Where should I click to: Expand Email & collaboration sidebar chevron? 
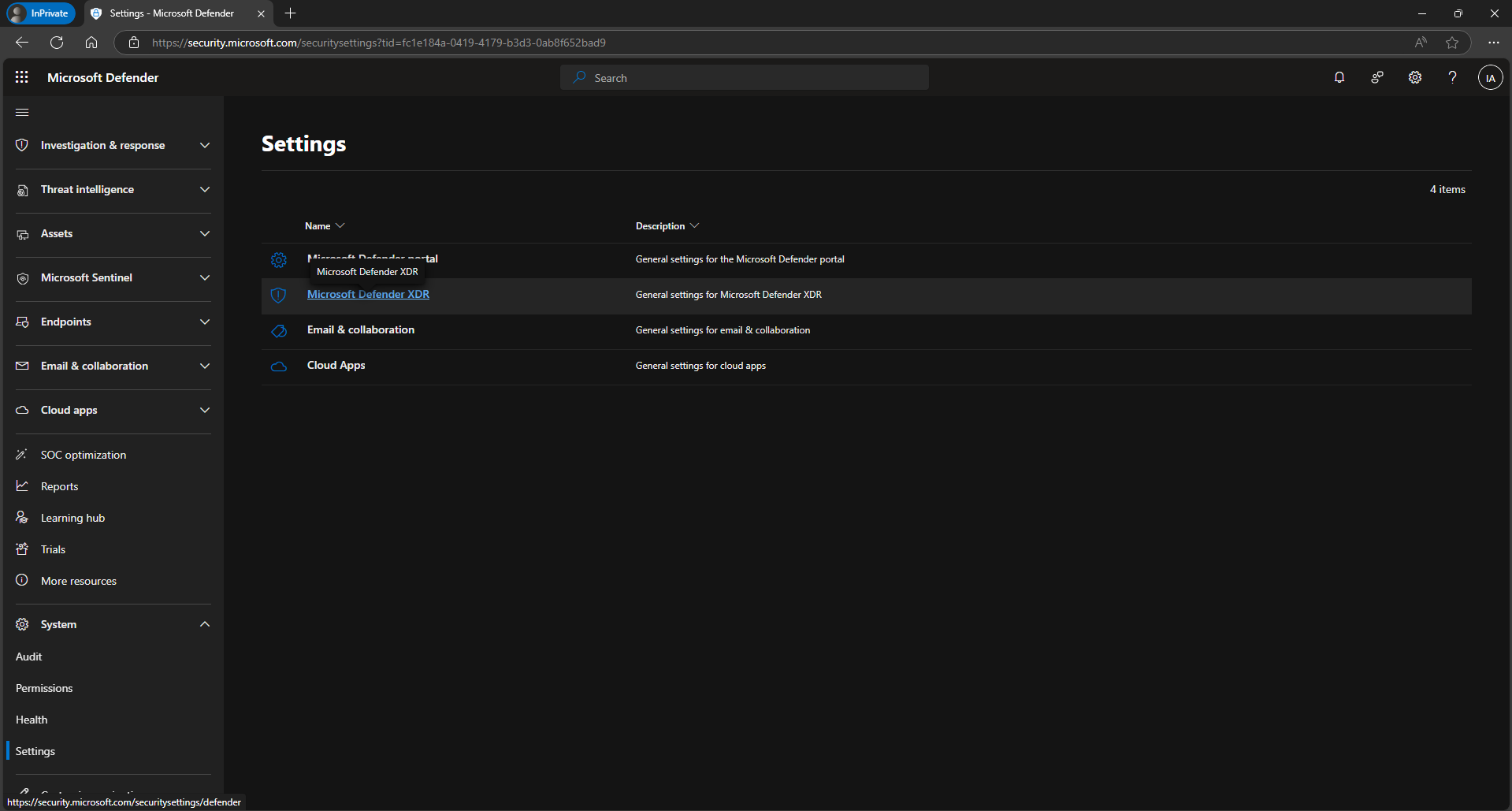pyautogui.click(x=205, y=366)
